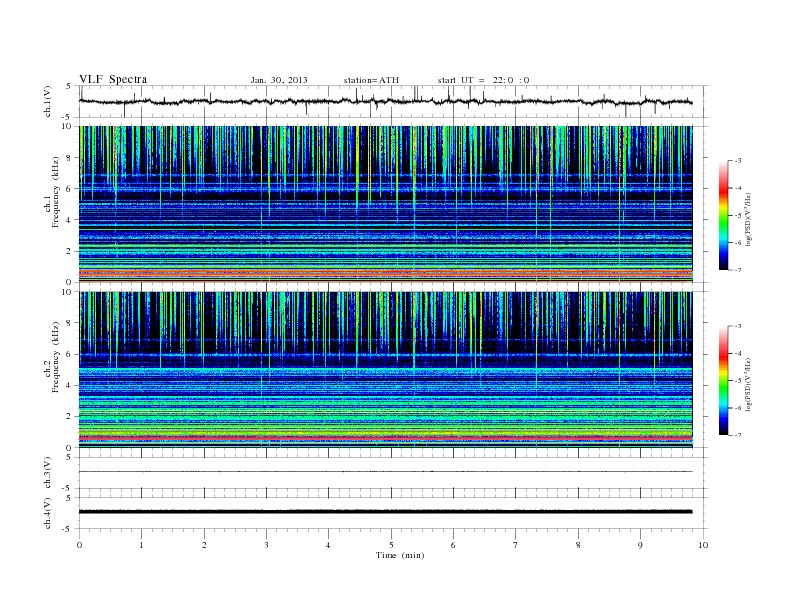Click the ch.2 spectrogram "4" kHz tick label
The height and width of the screenshot is (612, 792).
pyautogui.click(x=69, y=386)
